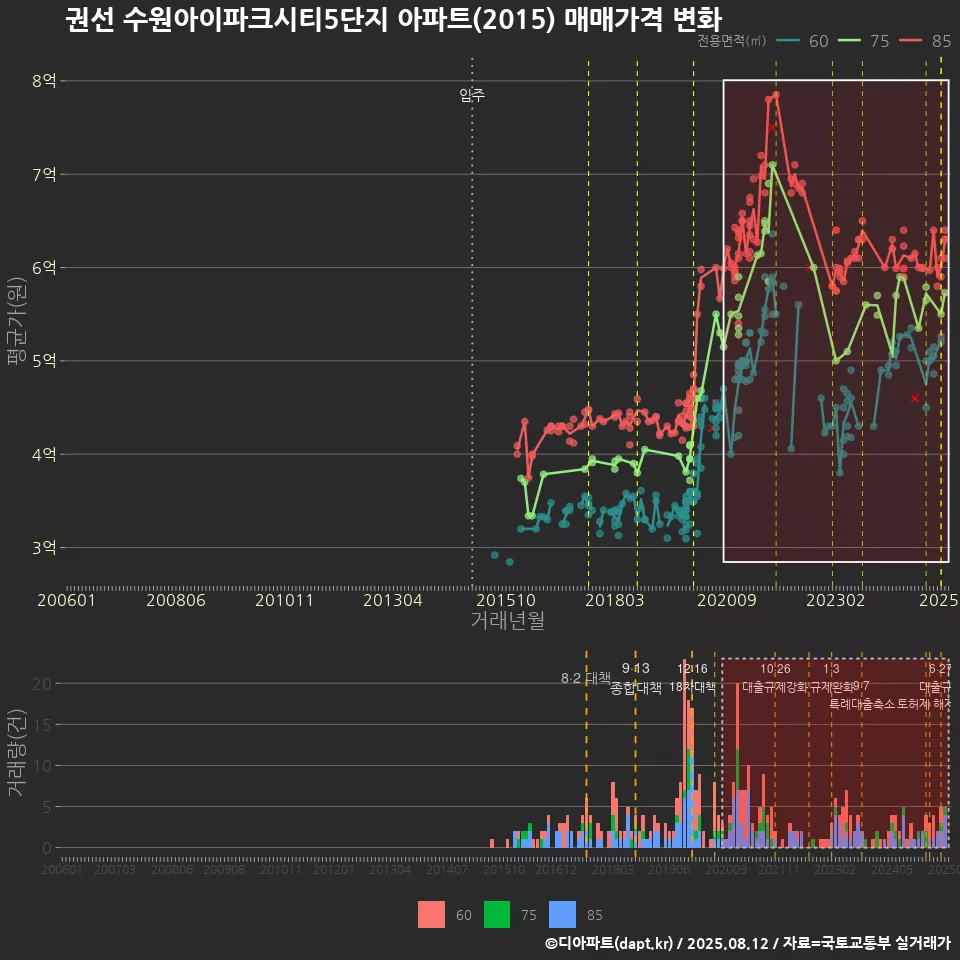Click the 20 label on volume axis
The width and height of the screenshot is (960, 960).
(x=42, y=684)
